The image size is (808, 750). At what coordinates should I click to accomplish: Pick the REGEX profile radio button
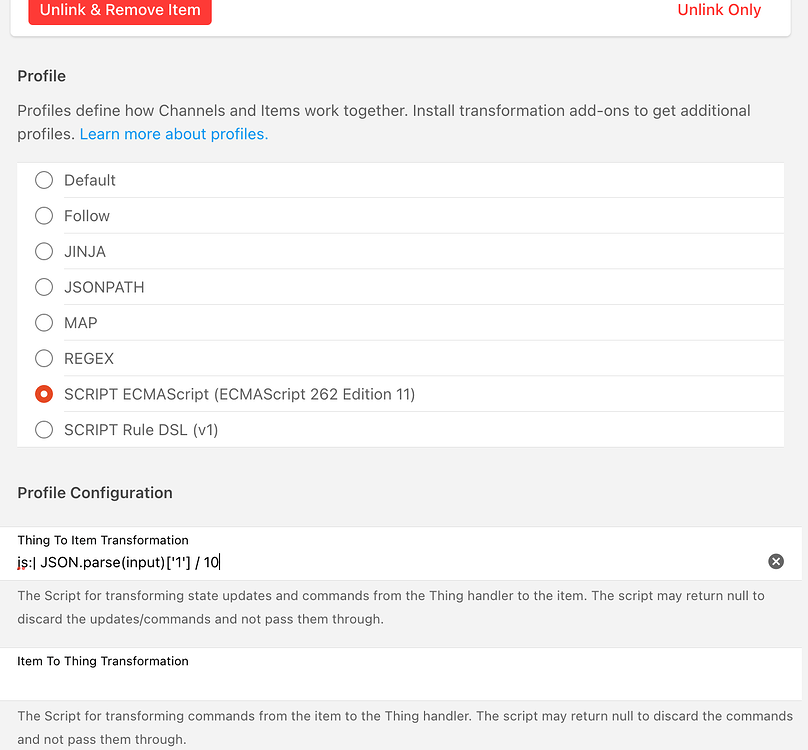44,358
